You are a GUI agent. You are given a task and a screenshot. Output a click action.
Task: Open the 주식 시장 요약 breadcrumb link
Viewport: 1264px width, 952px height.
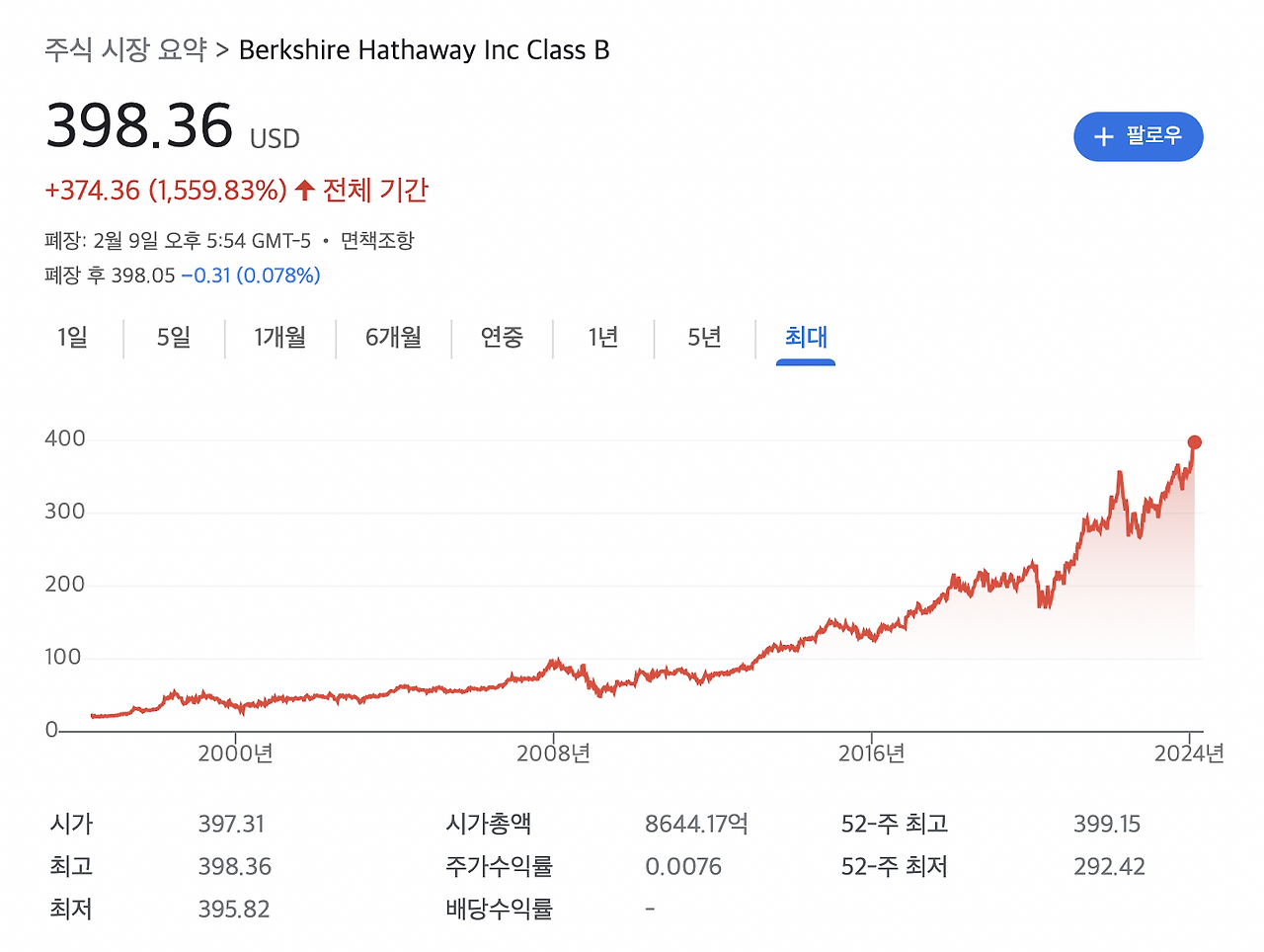click(128, 49)
